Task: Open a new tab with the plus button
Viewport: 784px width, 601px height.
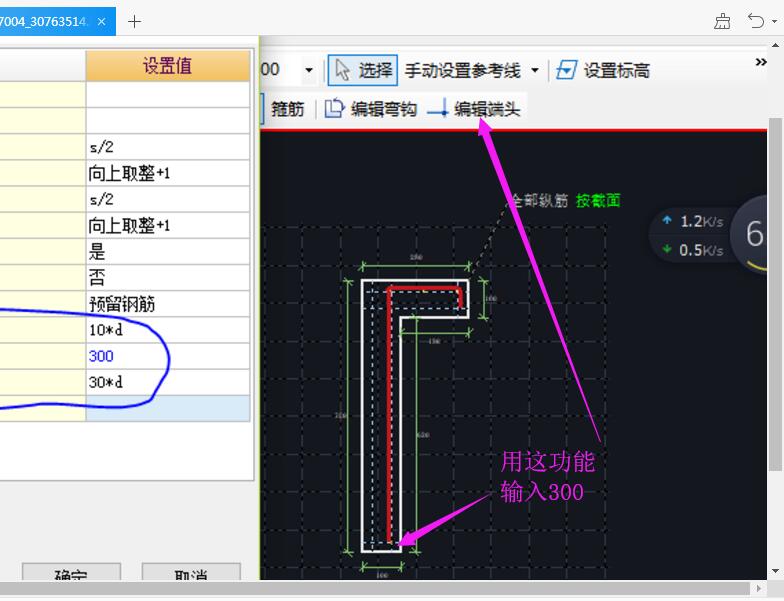Action: pos(134,22)
